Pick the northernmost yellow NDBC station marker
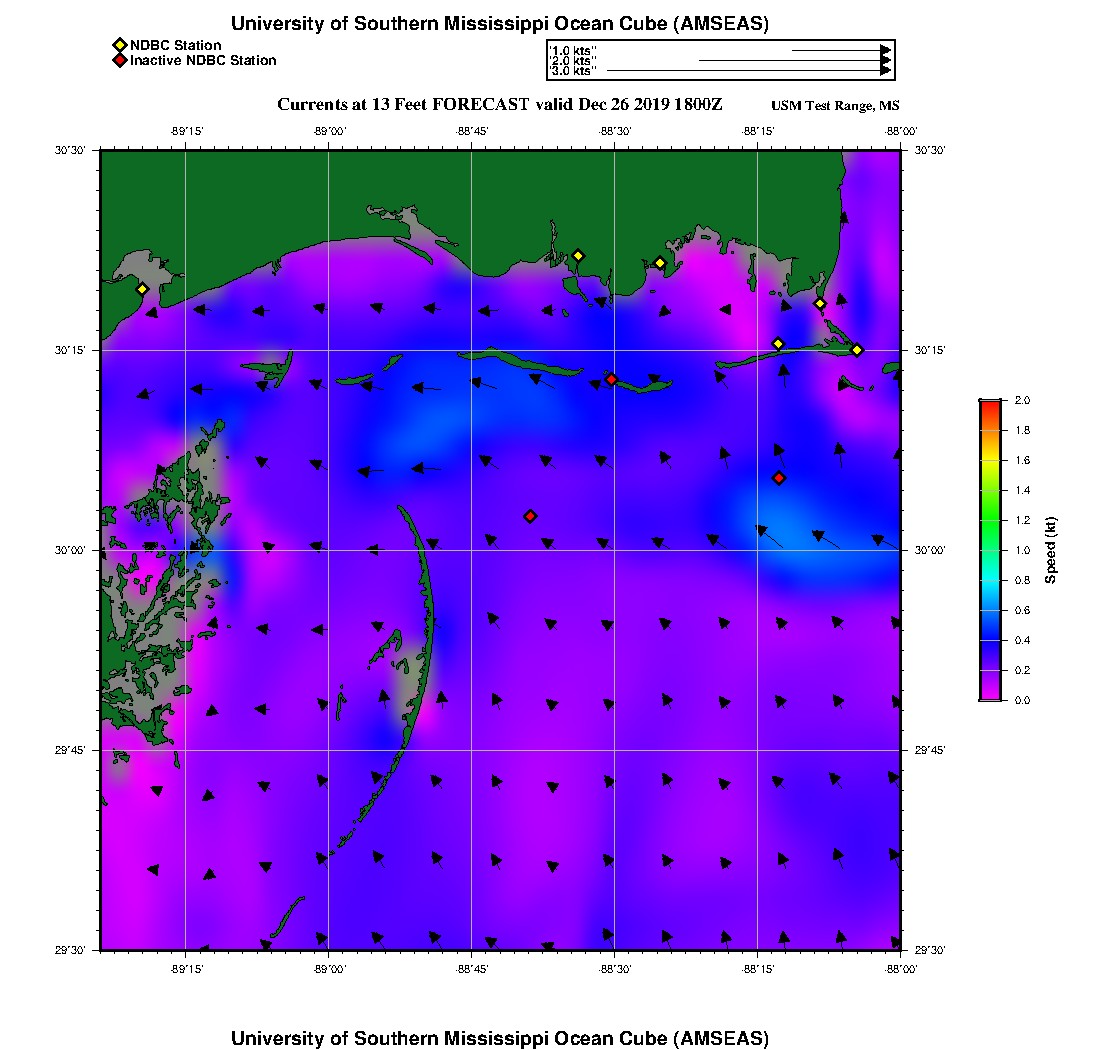1100x1050 pixels. click(x=578, y=255)
